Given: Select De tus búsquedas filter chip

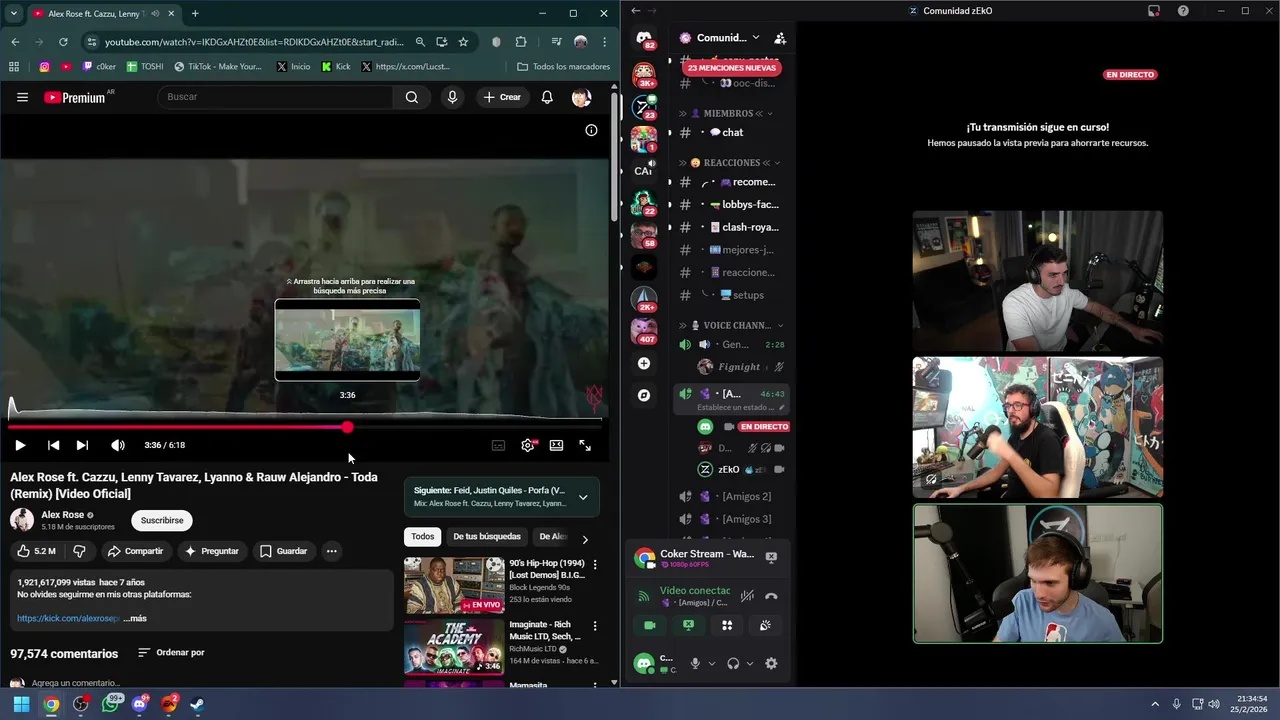Looking at the screenshot, I should [x=487, y=537].
